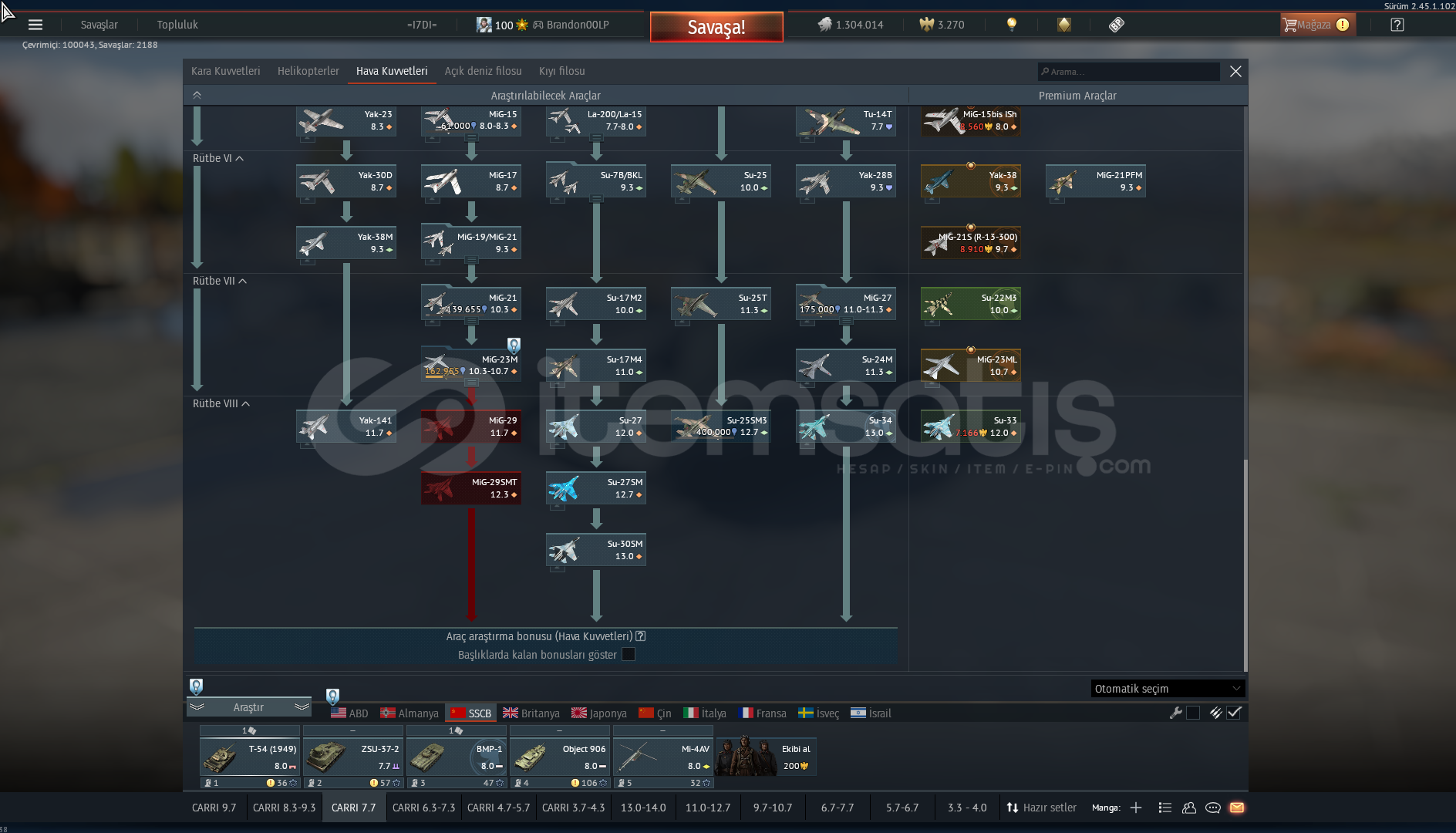Image resolution: width=1456 pixels, height=833 pixels.
Task: Click the Araştır research button
Action: 248,707
